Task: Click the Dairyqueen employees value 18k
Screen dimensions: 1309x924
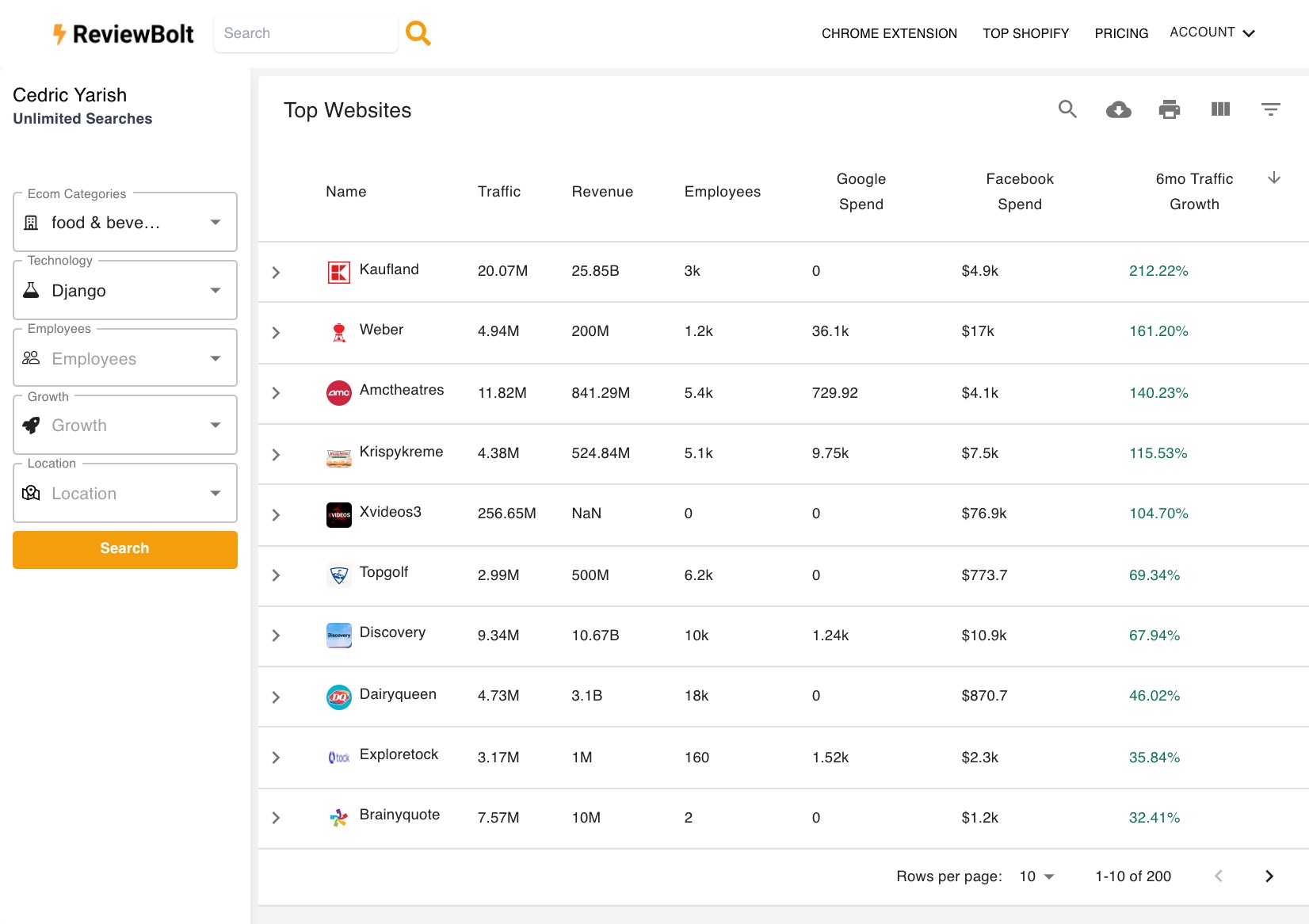Action: 696,696
